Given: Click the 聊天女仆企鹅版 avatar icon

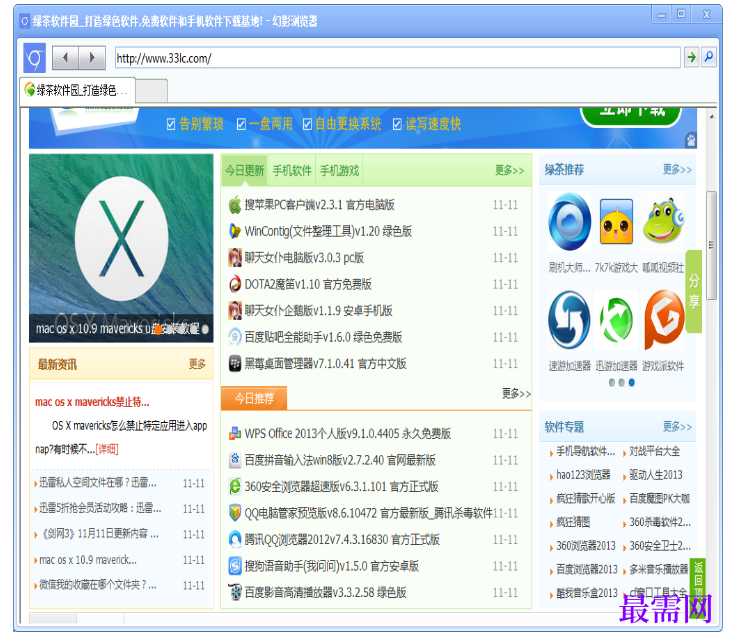Looking at the screenshot, I should coord(235,310).
